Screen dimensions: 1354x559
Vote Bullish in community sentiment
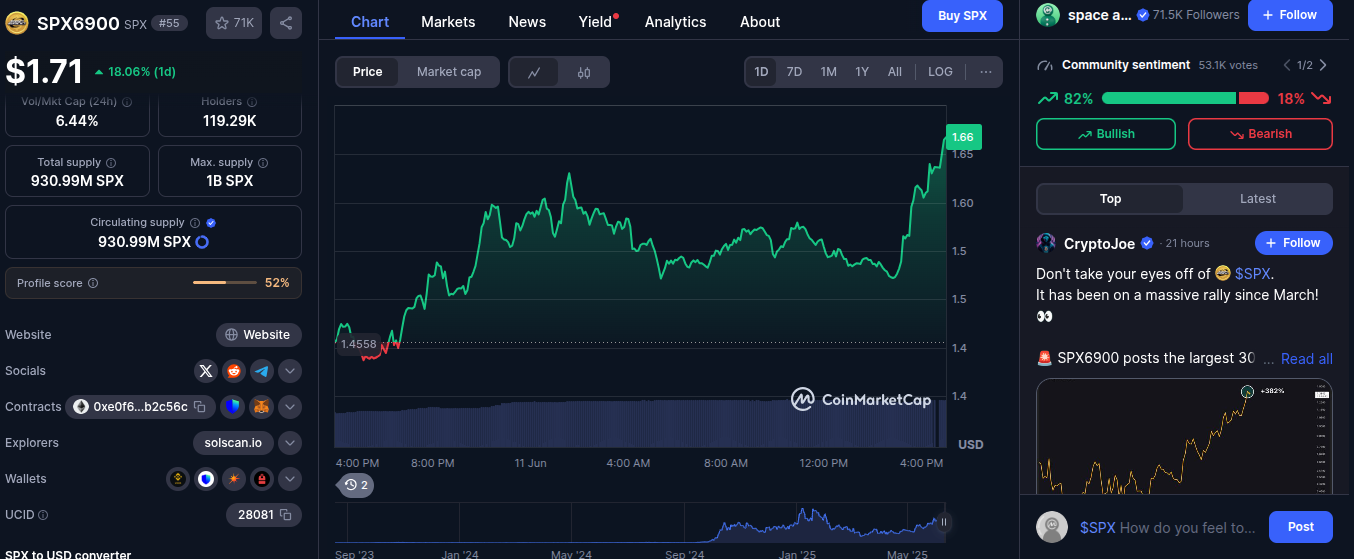coord(1105,134)
